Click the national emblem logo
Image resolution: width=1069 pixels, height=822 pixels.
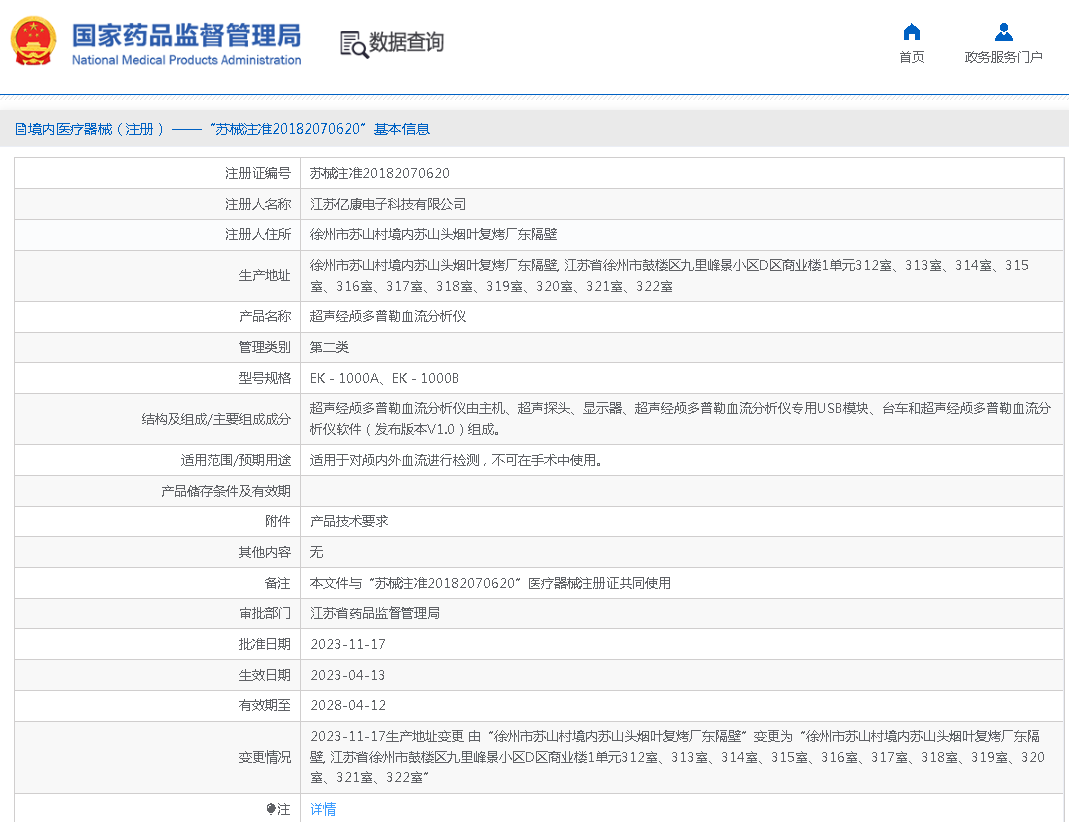pyautogui.click(x=34, y=42)
